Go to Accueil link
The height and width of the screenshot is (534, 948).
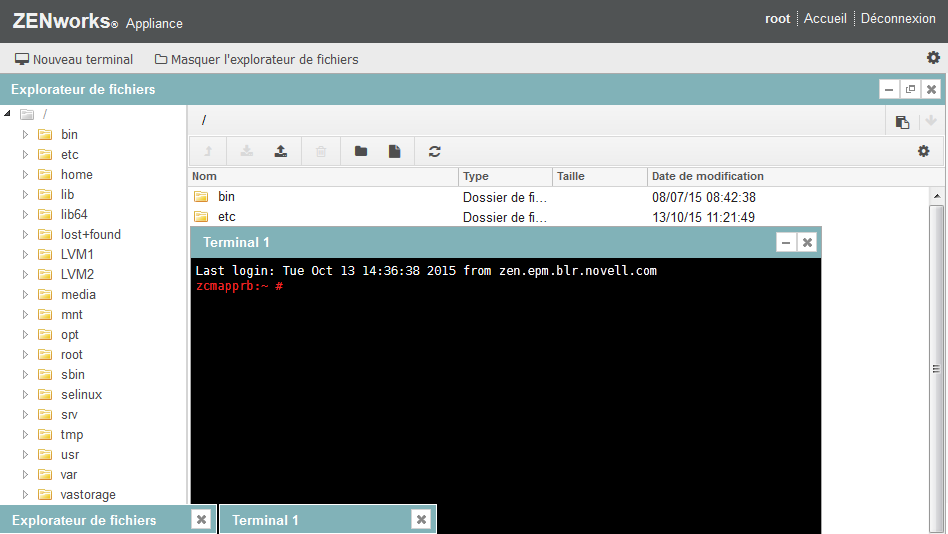point(825,19)
